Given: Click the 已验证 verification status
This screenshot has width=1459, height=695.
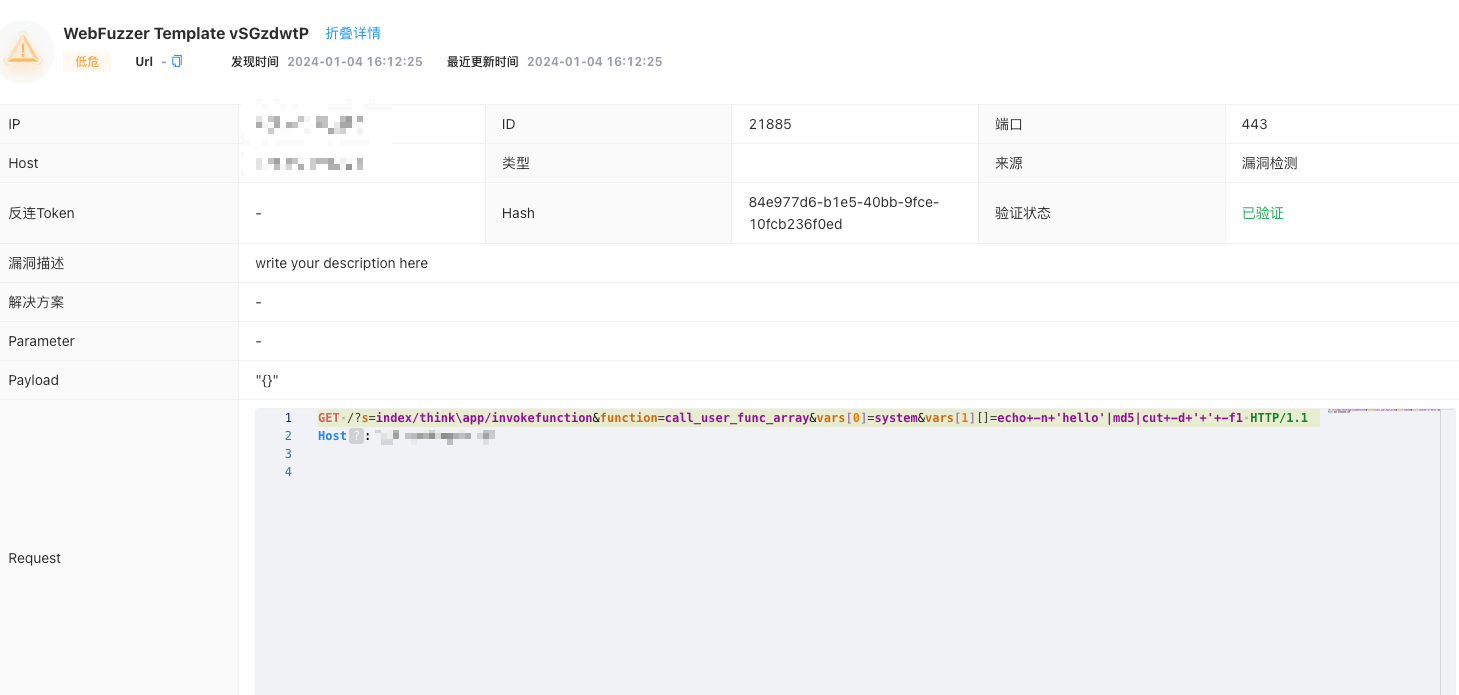Looking at the screenshot, I should [x=1262, y=213].
